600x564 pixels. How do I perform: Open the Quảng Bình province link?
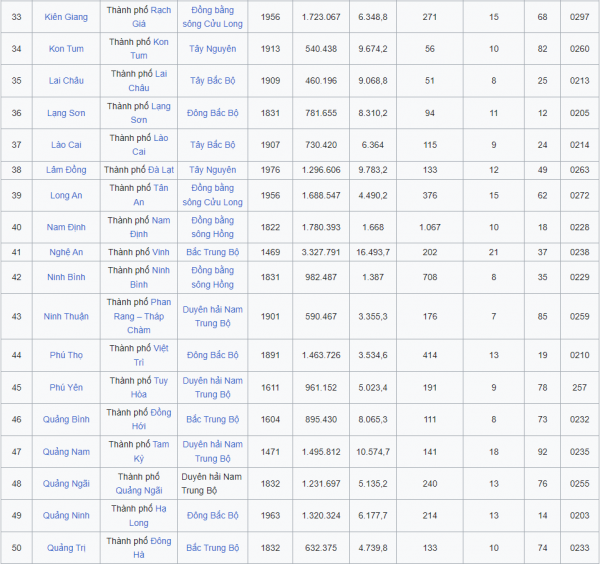(x=66, y=419)
